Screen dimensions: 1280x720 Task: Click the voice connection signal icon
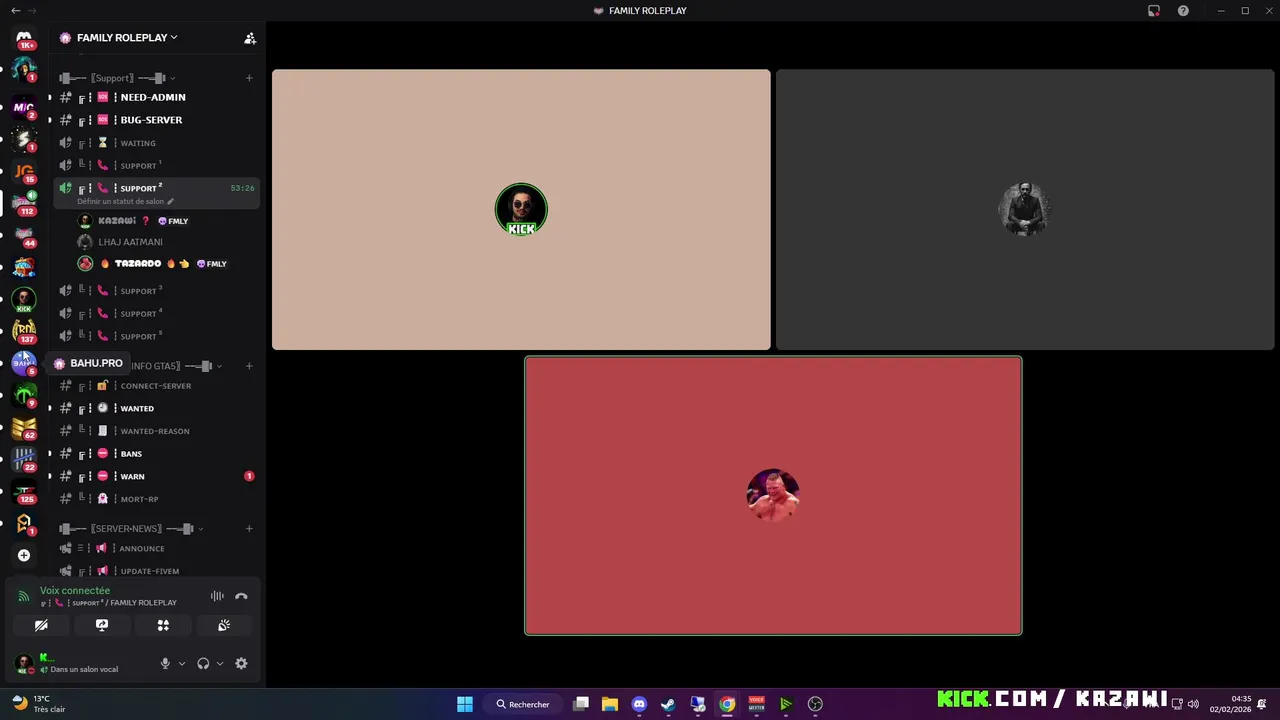pyautogui.click(x=24, y=596)
